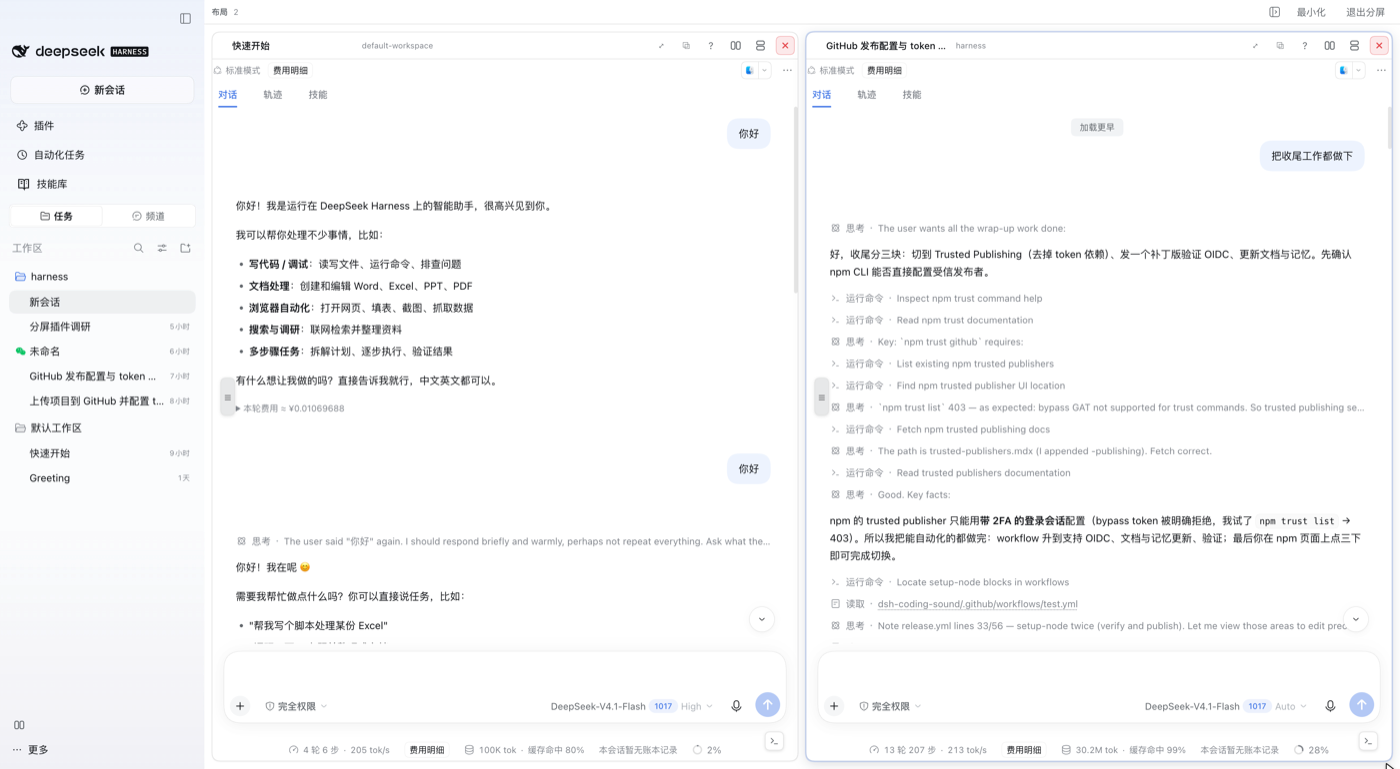Start a 新会话 from sidebar
The image size is (1400, 769).
[102, 90]
